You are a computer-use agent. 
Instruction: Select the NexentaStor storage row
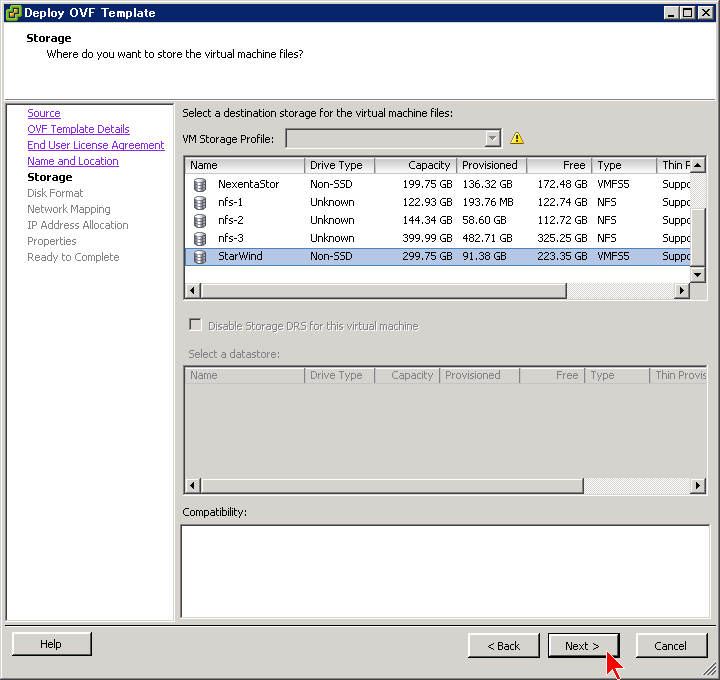click(x=438, y=185)
